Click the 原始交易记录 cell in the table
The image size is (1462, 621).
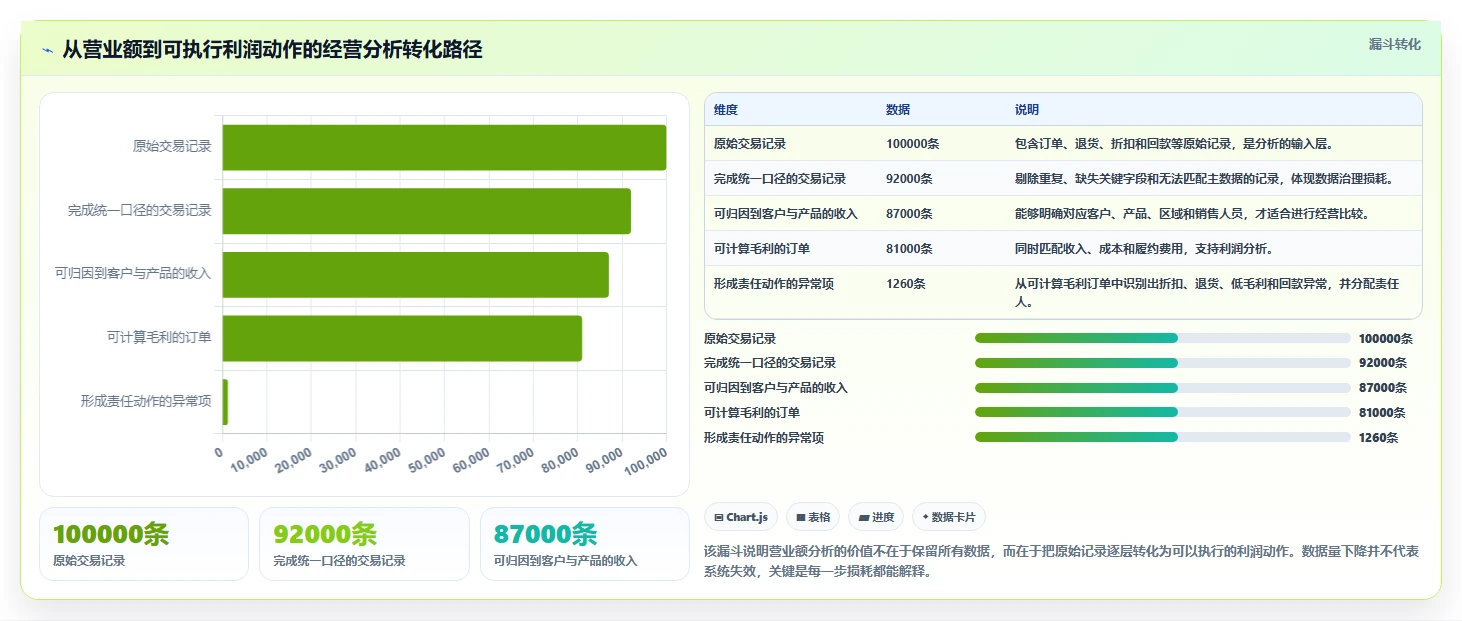coord(750,144)
